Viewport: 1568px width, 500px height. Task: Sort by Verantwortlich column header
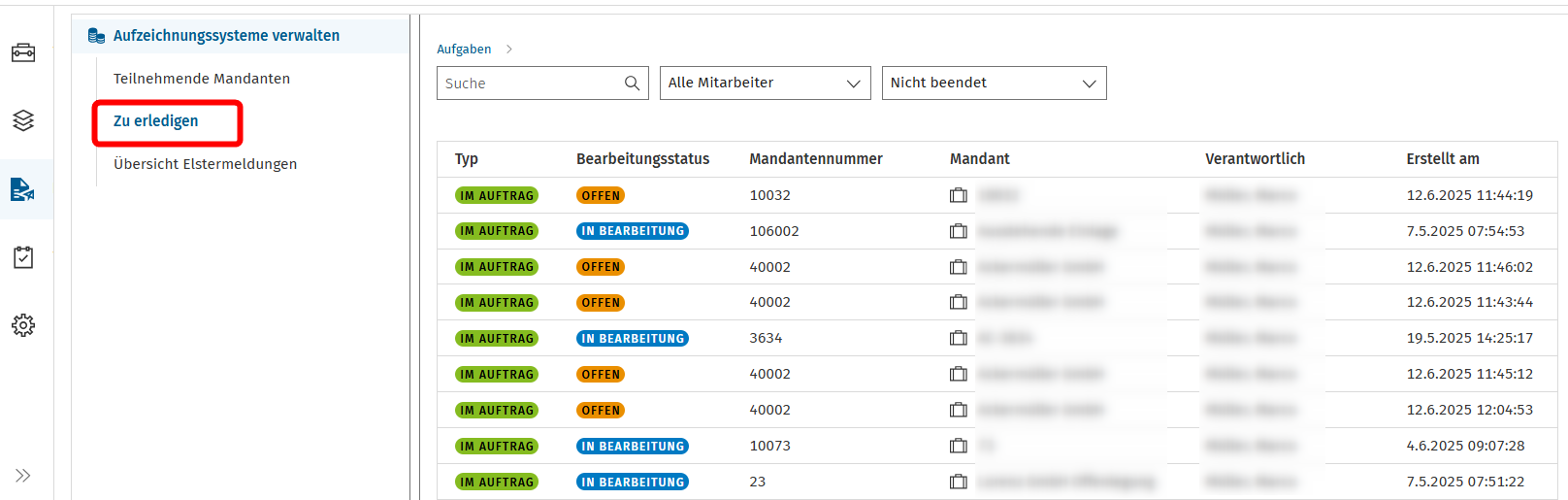click(x=1255, y=159)
